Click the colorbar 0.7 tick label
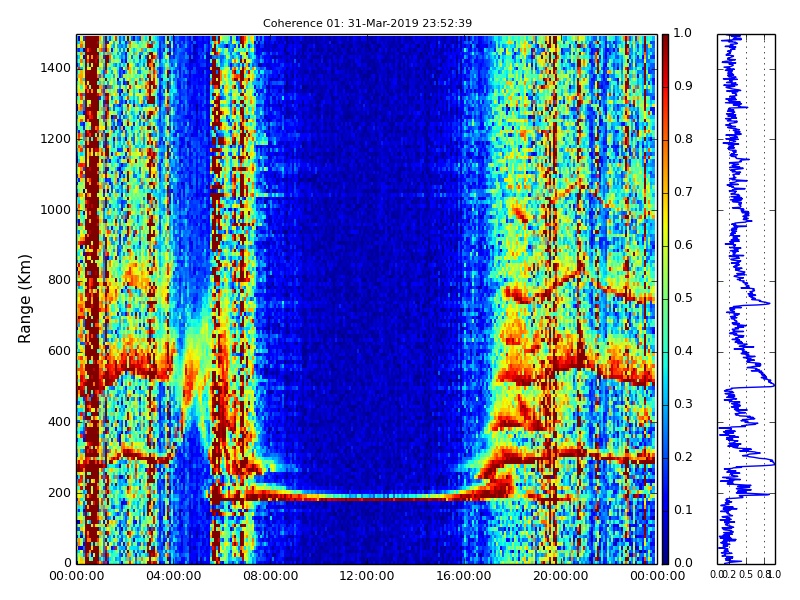800x600 pixels. coord(683,192)
